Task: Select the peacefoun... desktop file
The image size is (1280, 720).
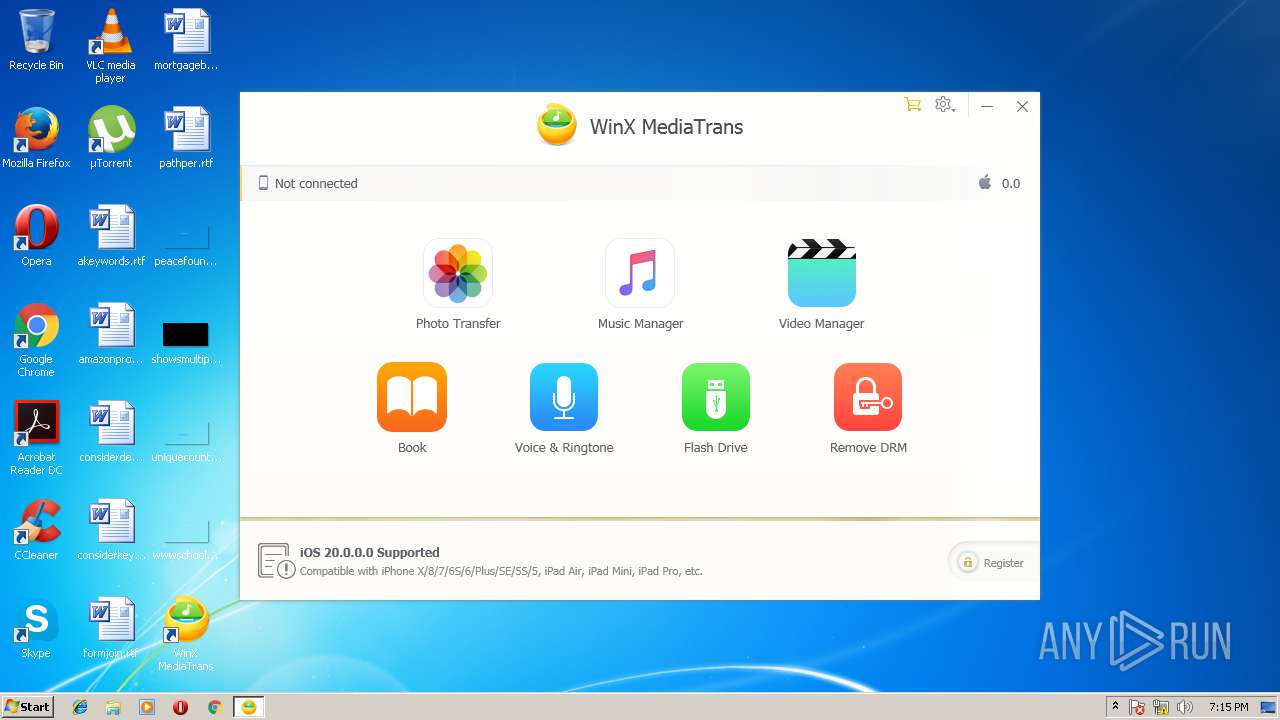Action: [186, 246]
